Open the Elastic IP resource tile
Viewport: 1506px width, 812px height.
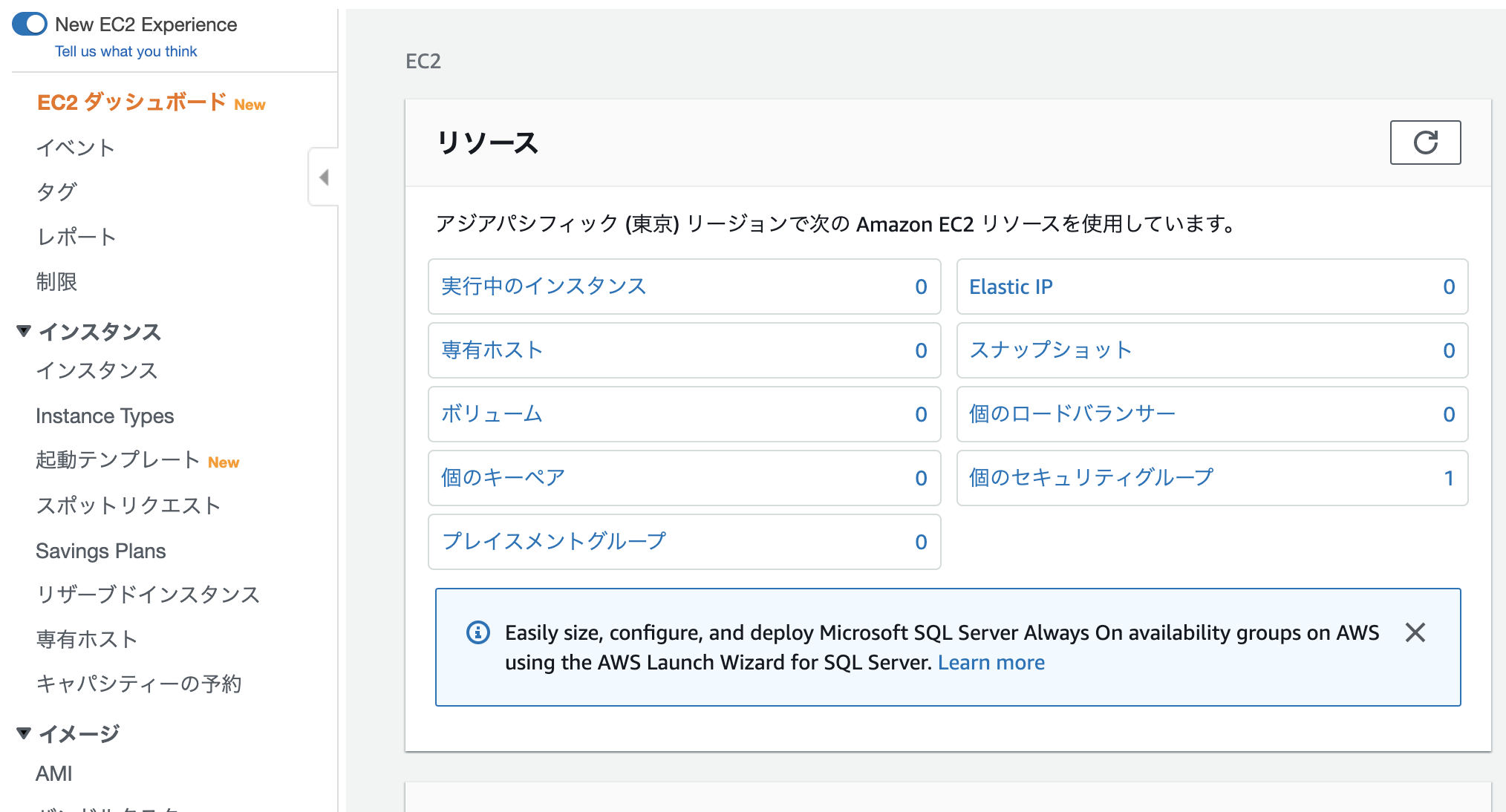pyautogui.click(x=1011, y=287)
